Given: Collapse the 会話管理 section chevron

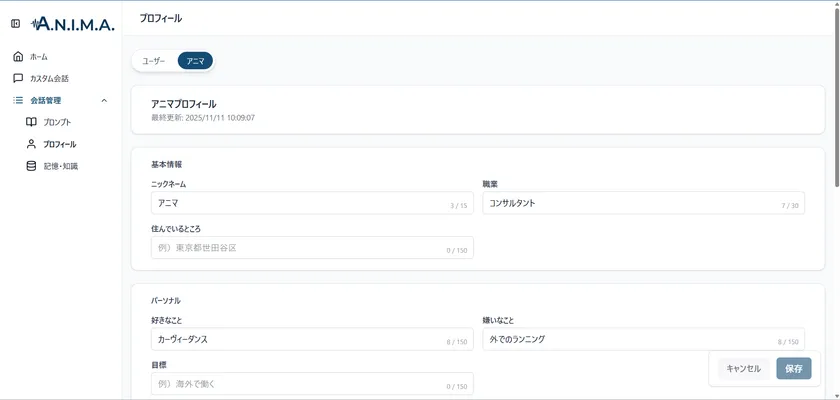Looking at the screenshot, I should pos(104,100).
